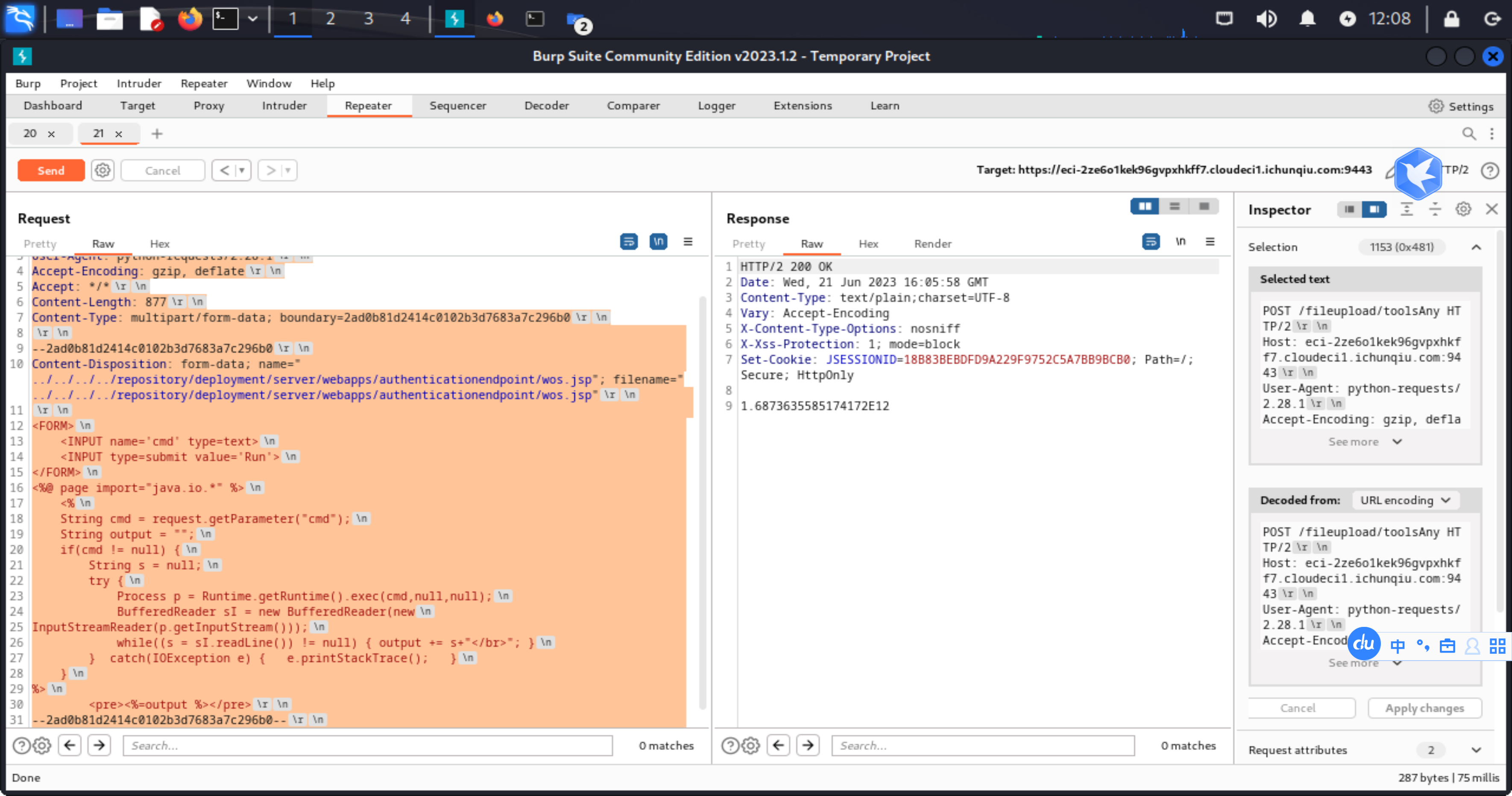The image size is (1512, 796).
Task: Toggle word wrap icon in Response panel
Action: [1150, 241]
